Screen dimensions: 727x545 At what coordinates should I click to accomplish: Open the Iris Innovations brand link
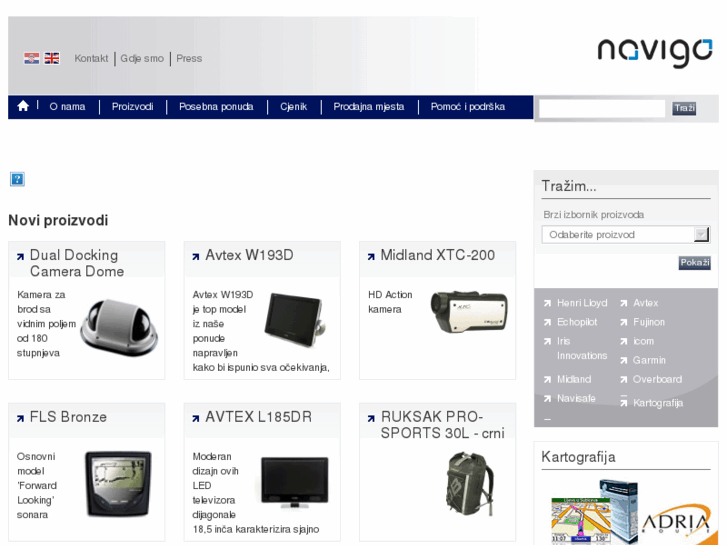(x=582, y=348)
